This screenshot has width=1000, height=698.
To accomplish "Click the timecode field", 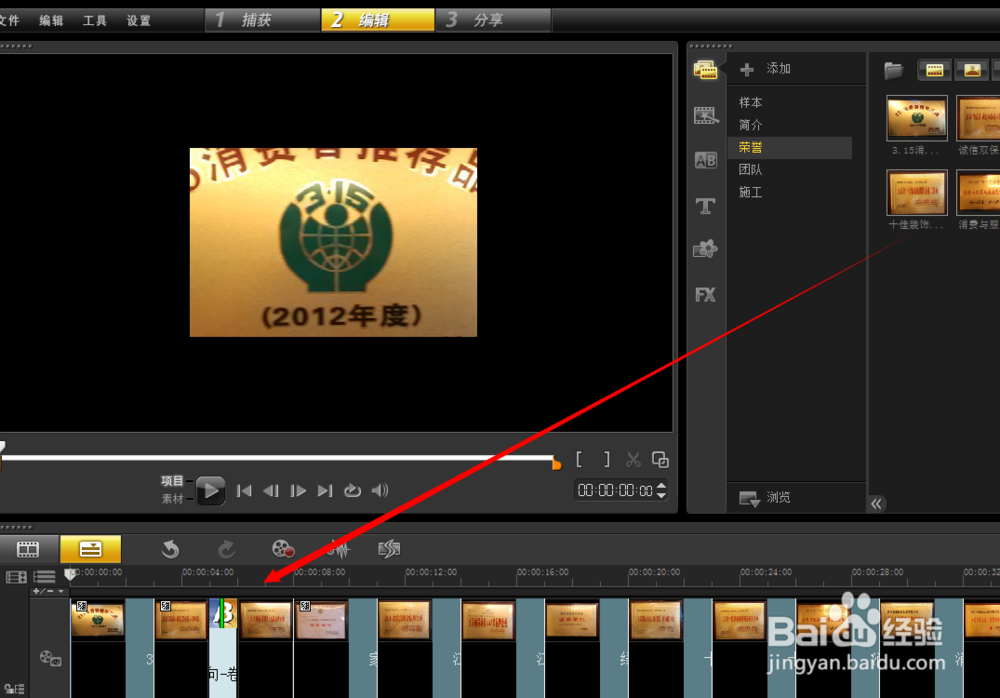I will (x=615, y=490).
